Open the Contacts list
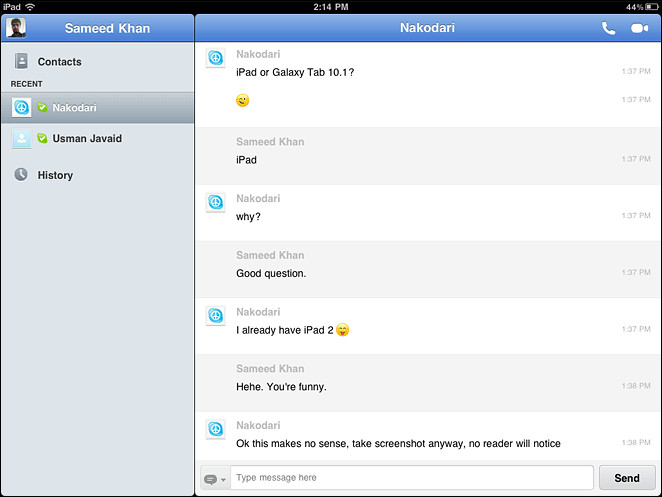The image size is (662, 497). (98, 62)
